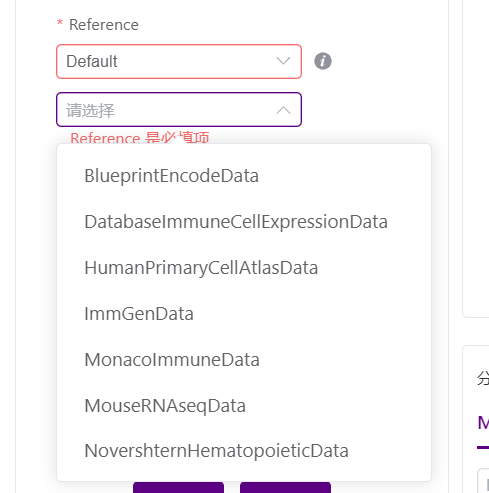
Task: Collapse the 请选择 list via up chevron
Action: [283, 110]
